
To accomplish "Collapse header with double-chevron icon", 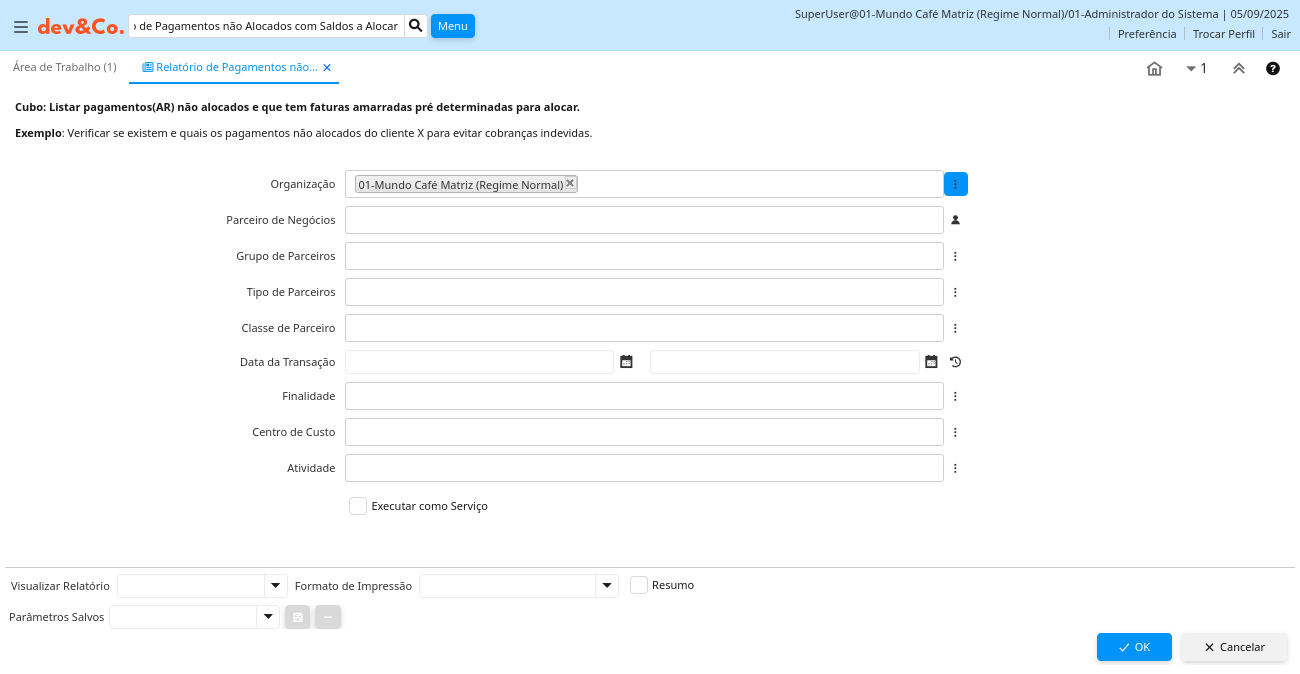I will click(x=1238, y=68).
